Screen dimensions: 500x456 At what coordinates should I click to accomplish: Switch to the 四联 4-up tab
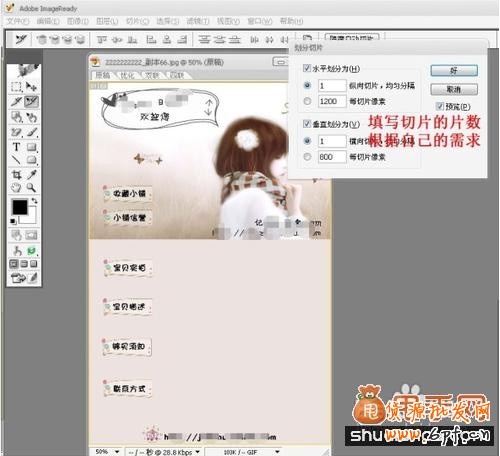click(177, 75)
